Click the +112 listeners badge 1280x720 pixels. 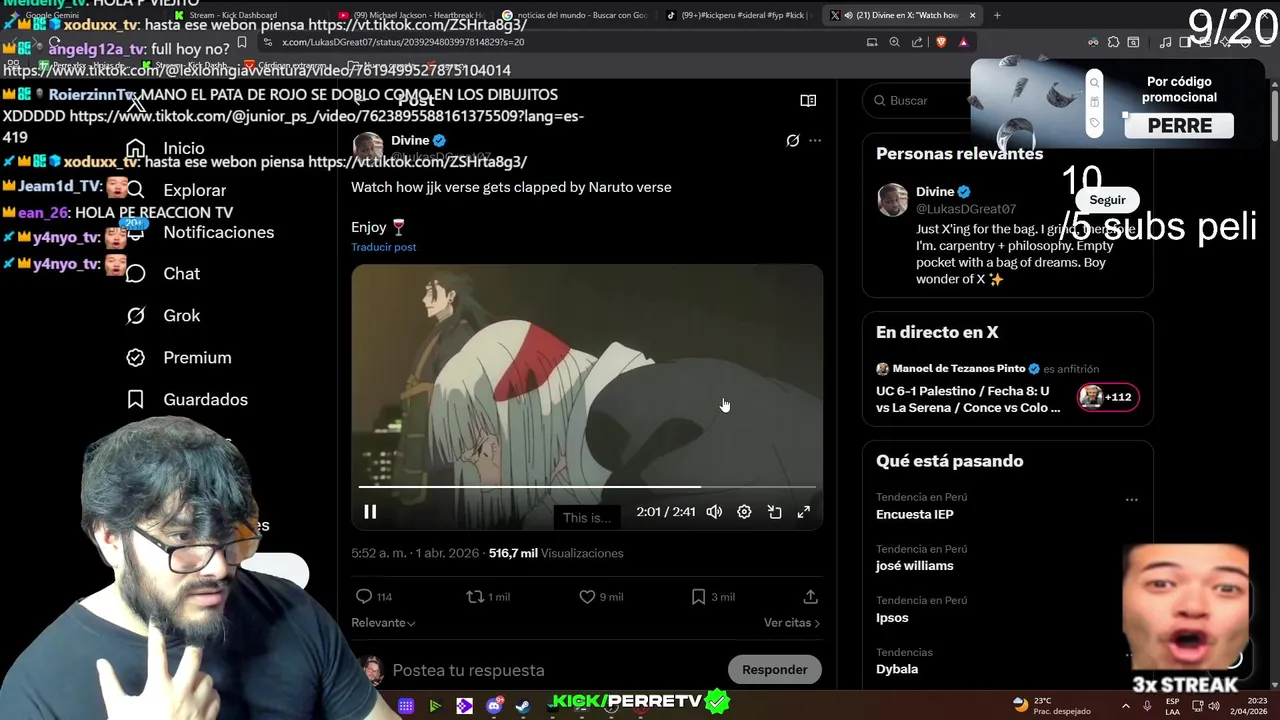point(1108,397)
